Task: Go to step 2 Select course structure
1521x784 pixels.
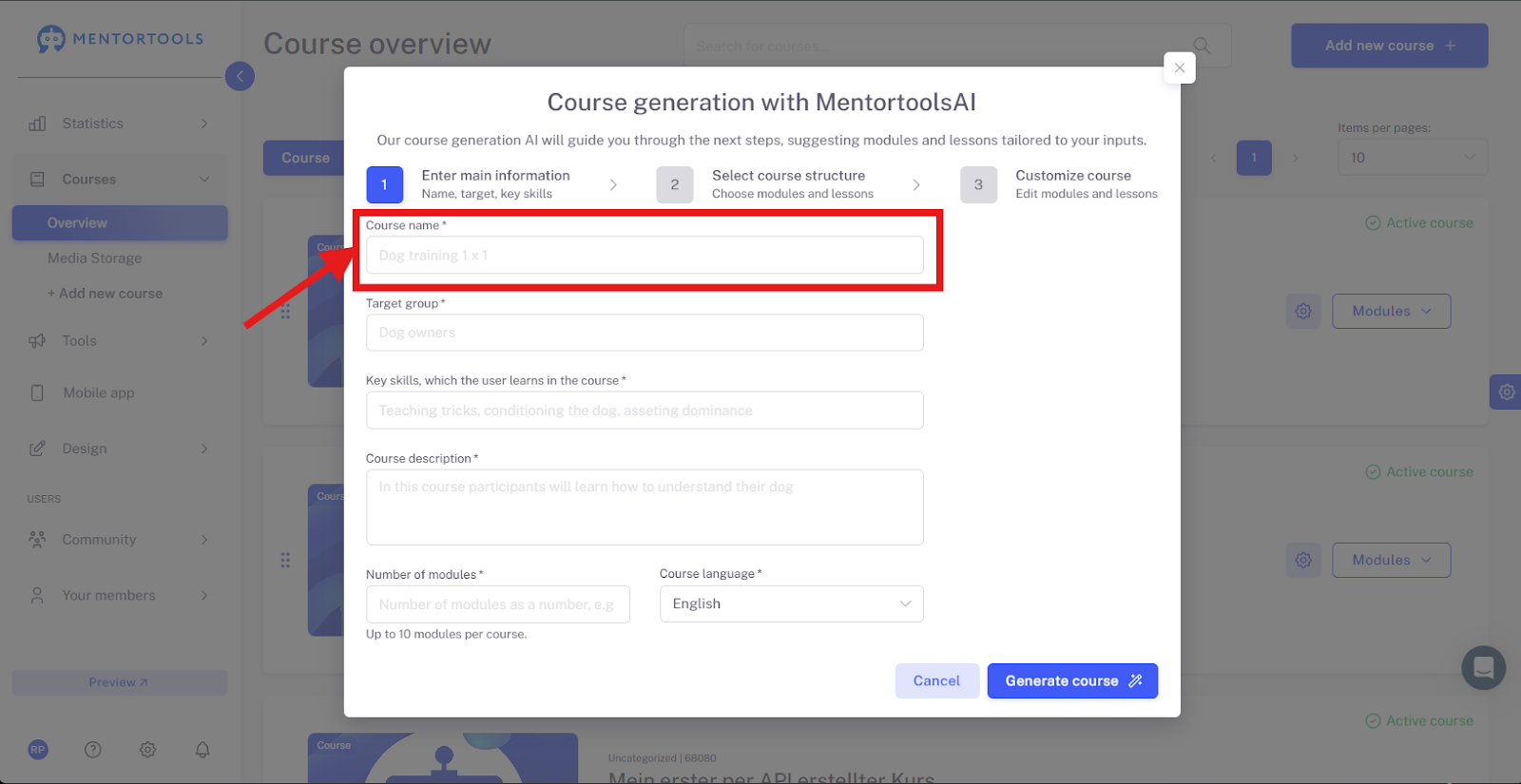Action: [765, 184]
